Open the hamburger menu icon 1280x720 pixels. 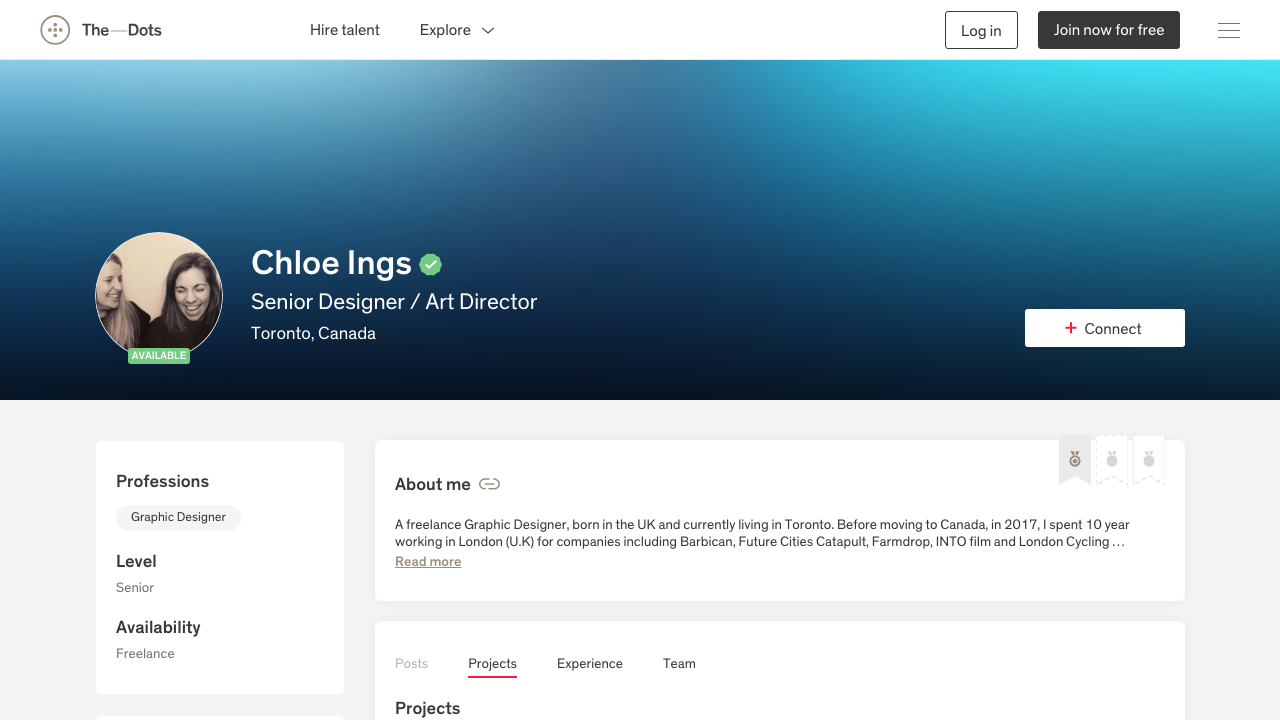[1228, 30]
